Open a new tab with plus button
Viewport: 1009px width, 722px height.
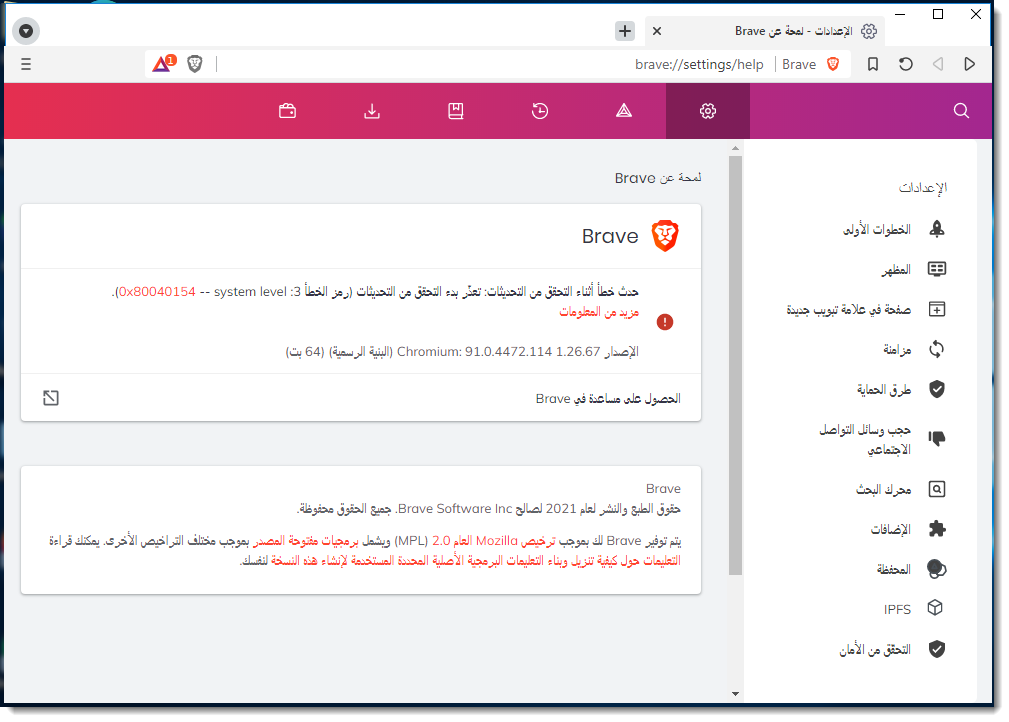point(625,31)
